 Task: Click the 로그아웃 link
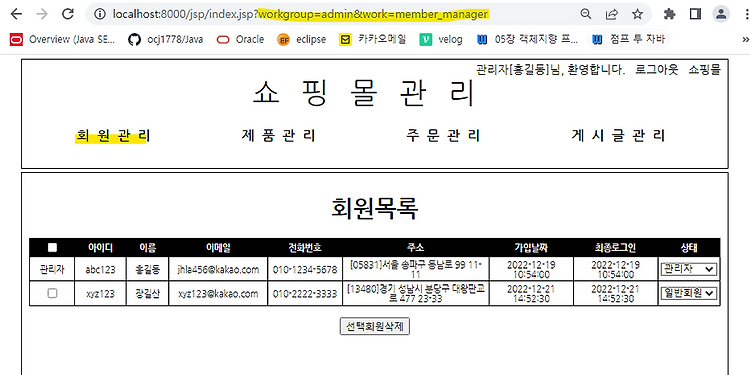(x=656, y=70)
